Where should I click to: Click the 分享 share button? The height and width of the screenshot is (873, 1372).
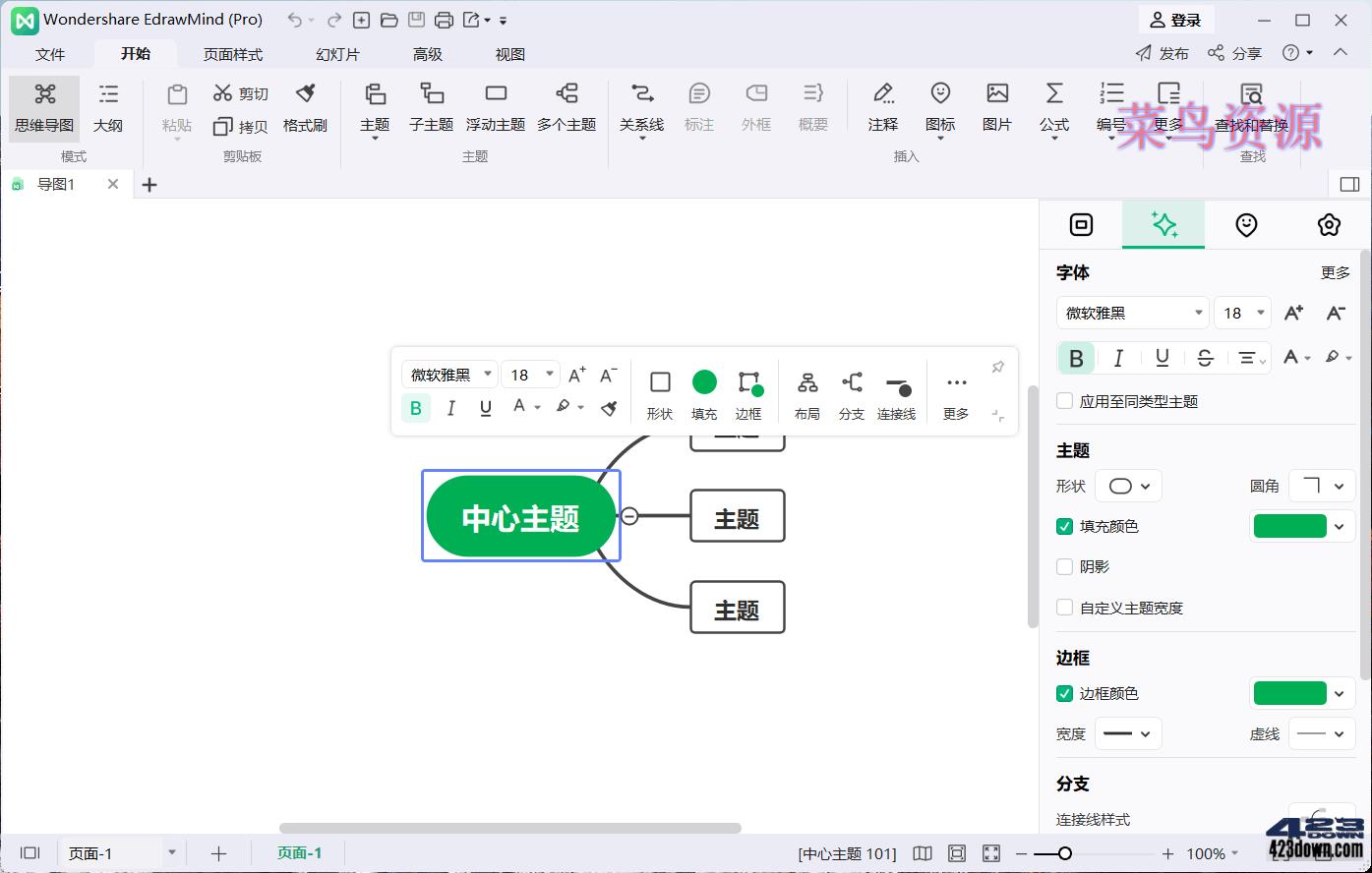1234,52
